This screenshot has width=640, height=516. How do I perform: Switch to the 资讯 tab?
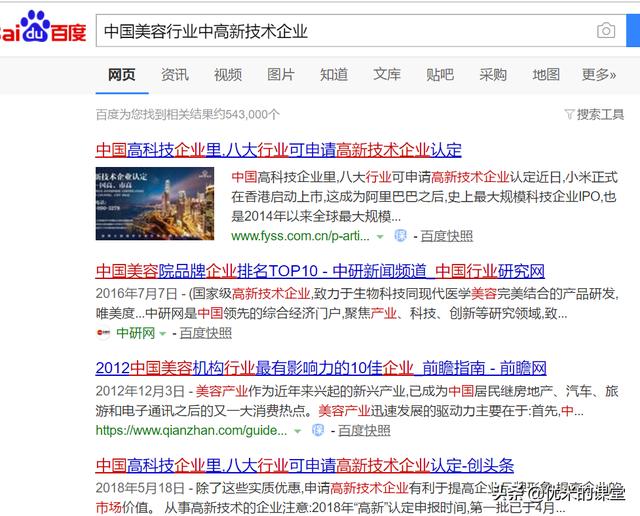[175, 75]
